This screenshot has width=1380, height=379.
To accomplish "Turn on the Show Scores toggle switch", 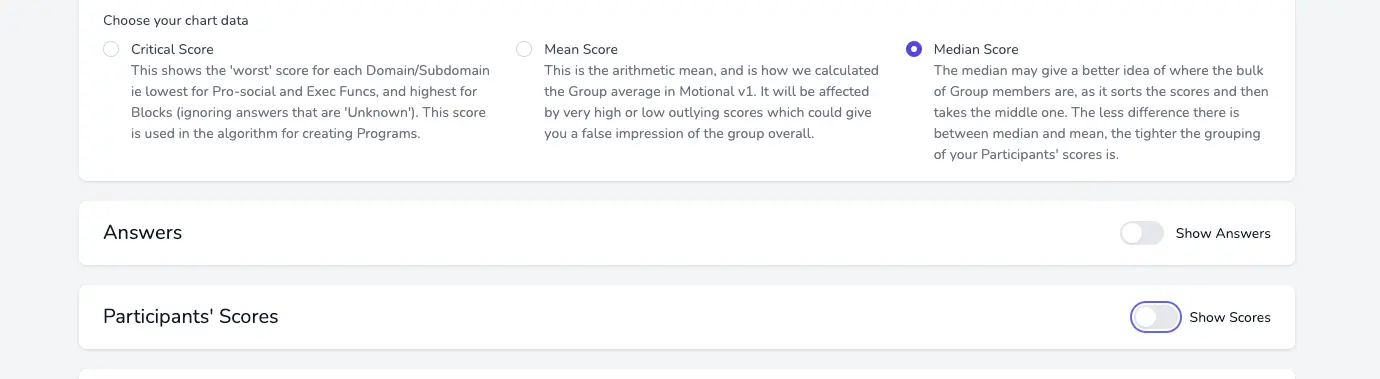I will pyautogui.click(x=1156, y=317).
